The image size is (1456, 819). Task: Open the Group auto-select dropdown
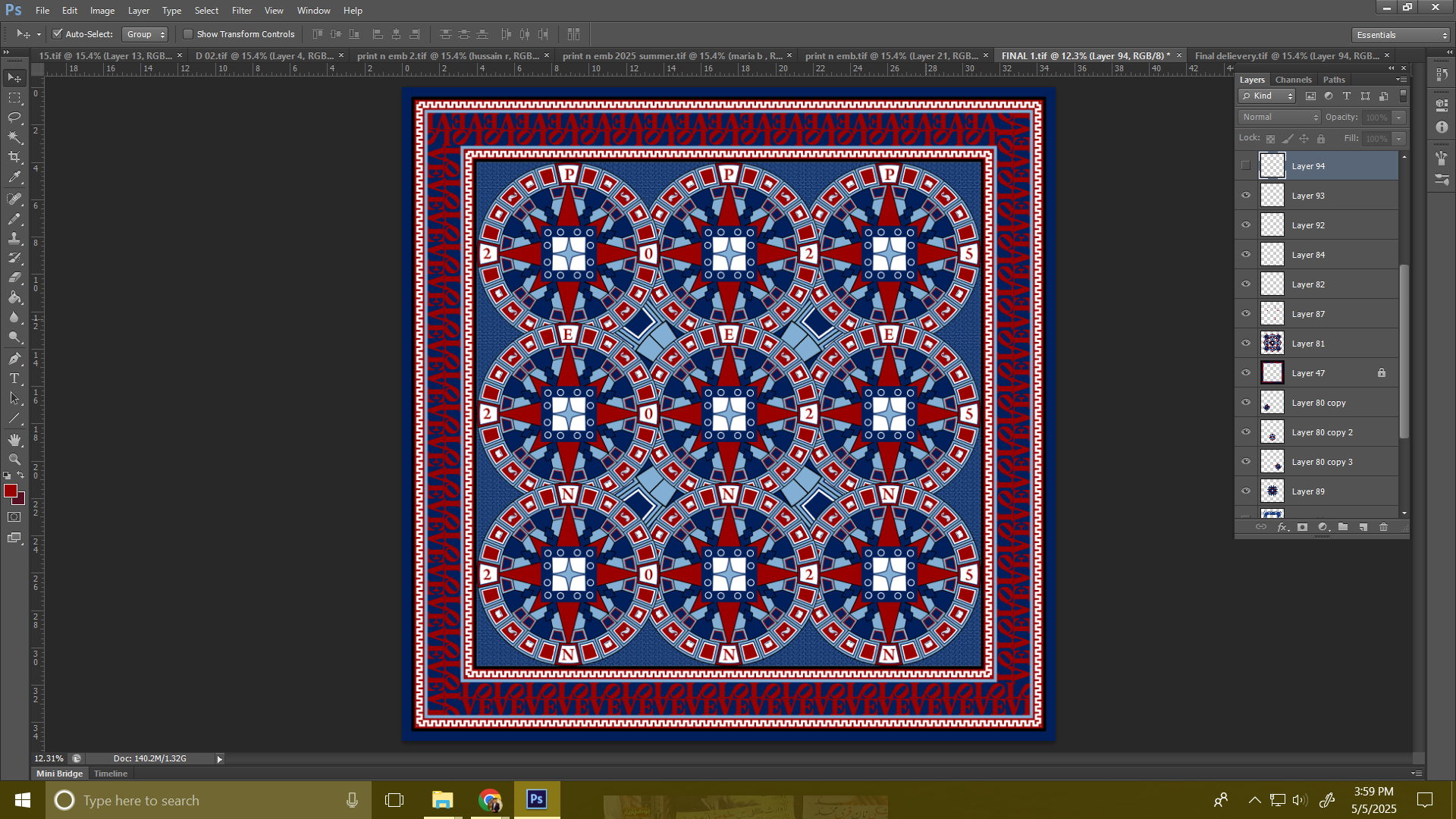[145, 34]
